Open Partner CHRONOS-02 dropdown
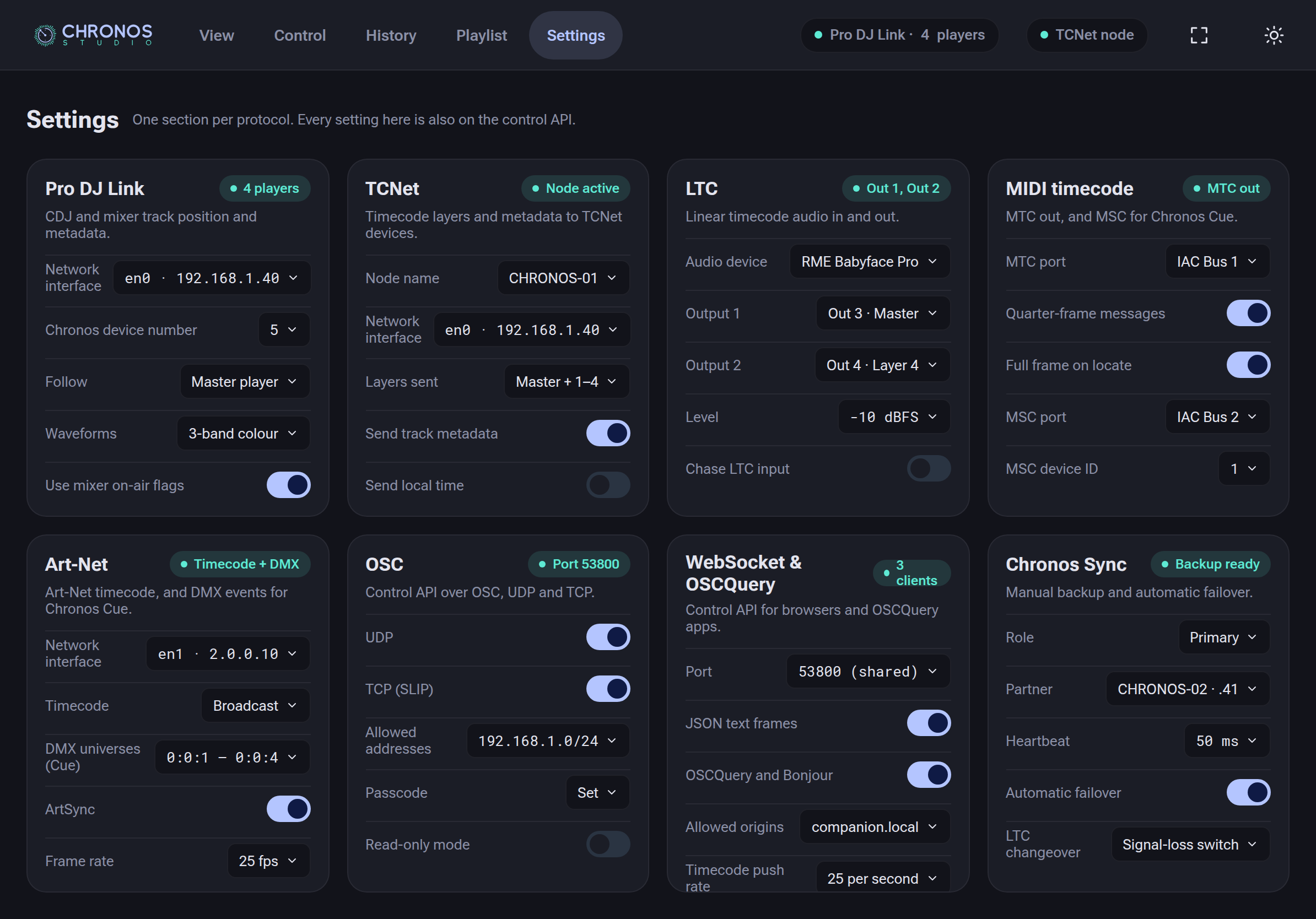The image size is (1316, 919). [x=1188, y=689]
